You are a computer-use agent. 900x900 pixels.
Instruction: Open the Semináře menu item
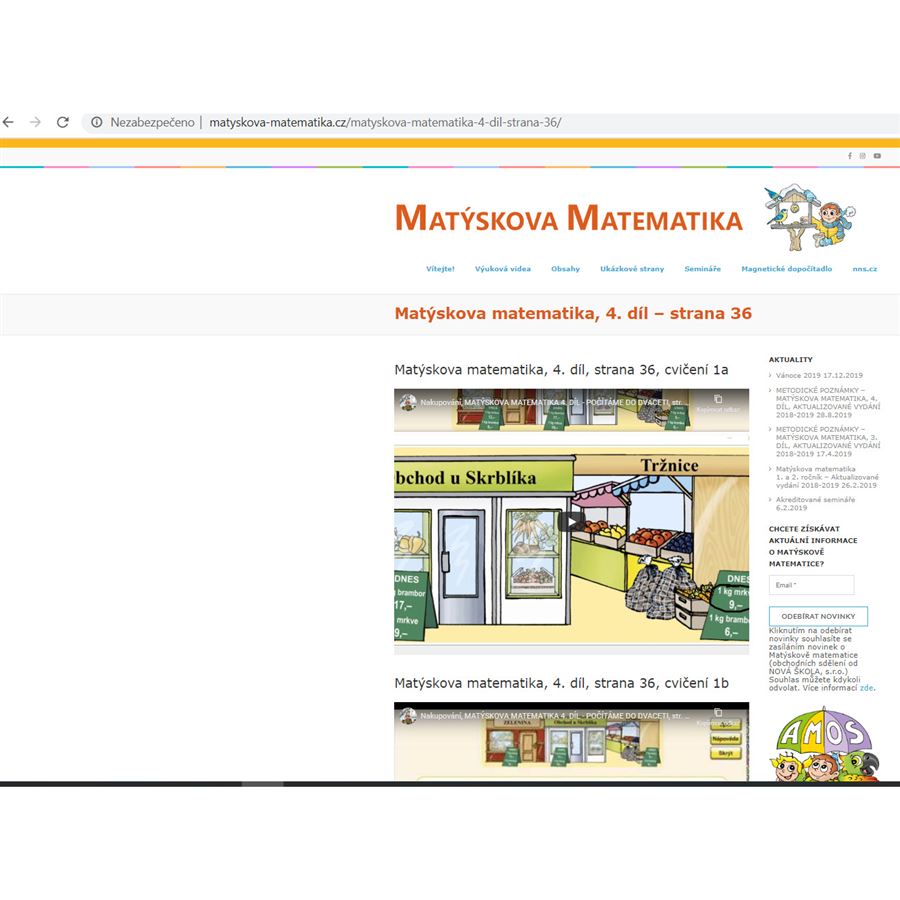point(702,269)
